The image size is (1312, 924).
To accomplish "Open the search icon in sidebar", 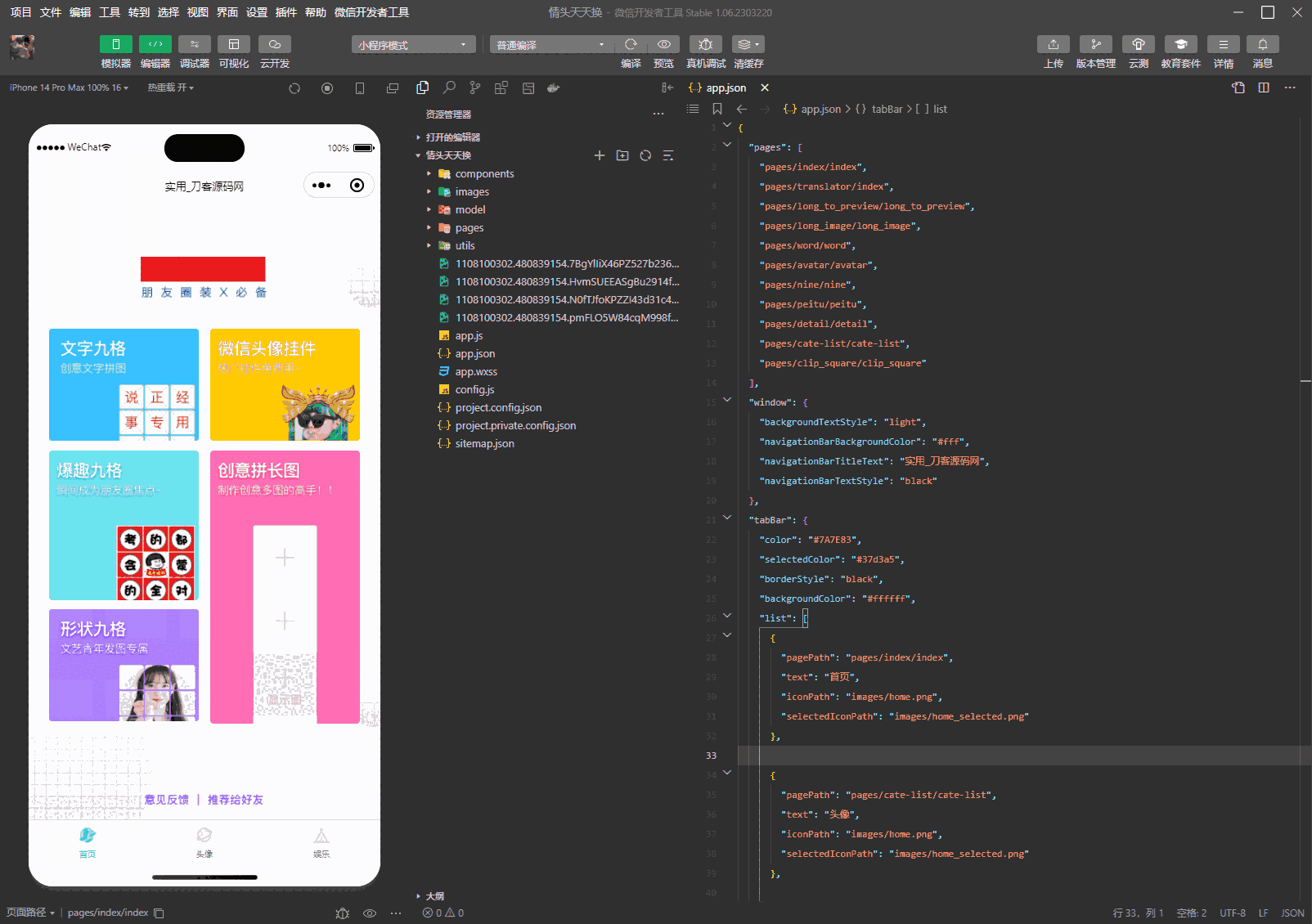I will [x=449, y=87].
